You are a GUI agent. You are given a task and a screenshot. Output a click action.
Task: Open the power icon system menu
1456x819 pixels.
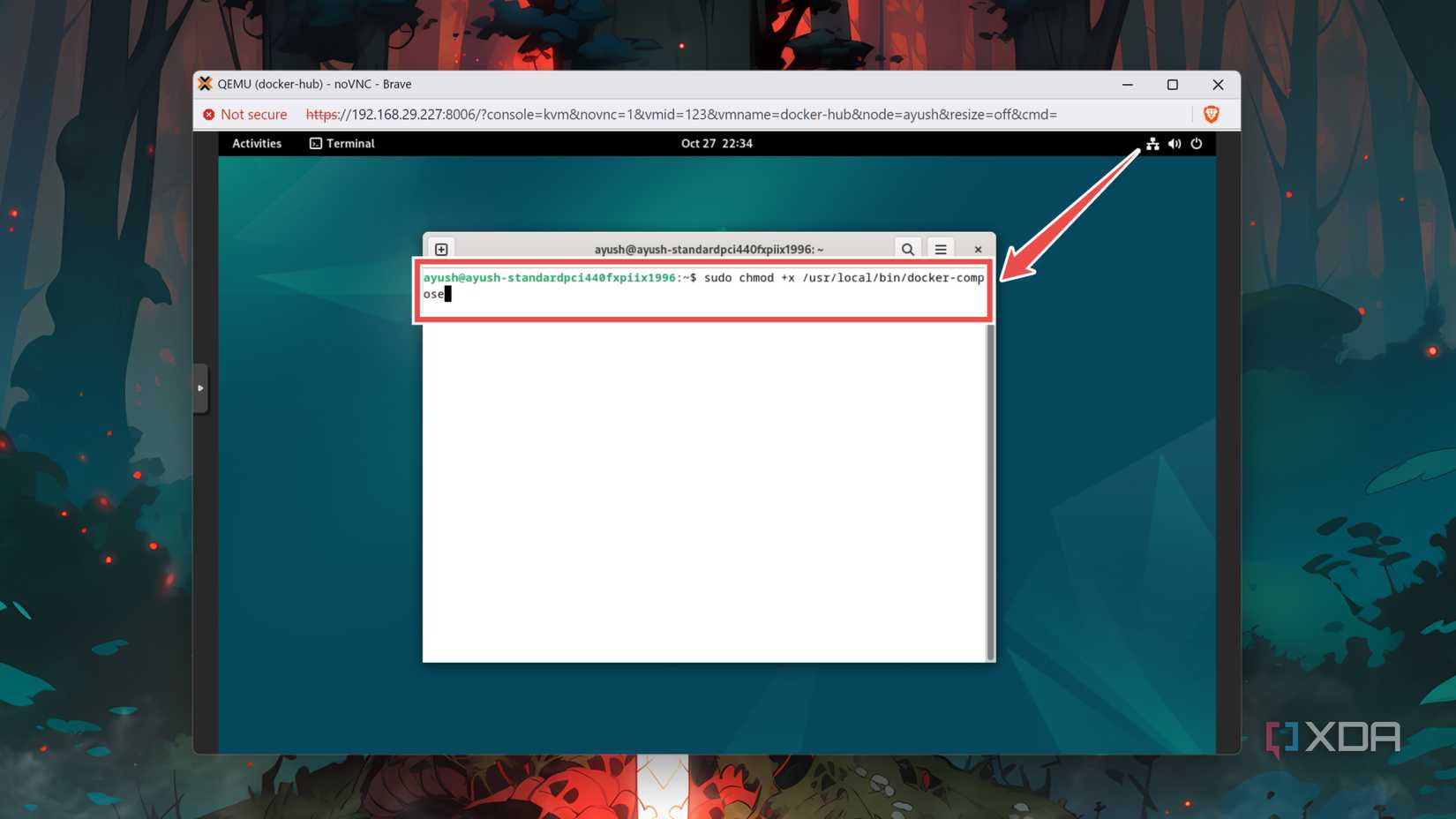(1197, 143)
